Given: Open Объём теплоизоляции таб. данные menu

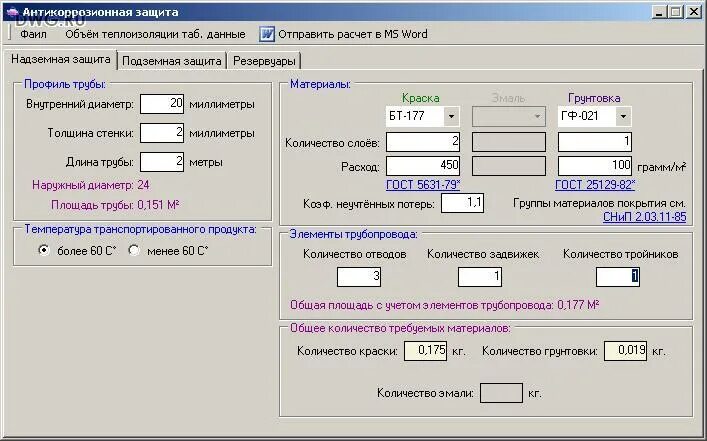Looking at the screenshot, I should pos(155,34).
